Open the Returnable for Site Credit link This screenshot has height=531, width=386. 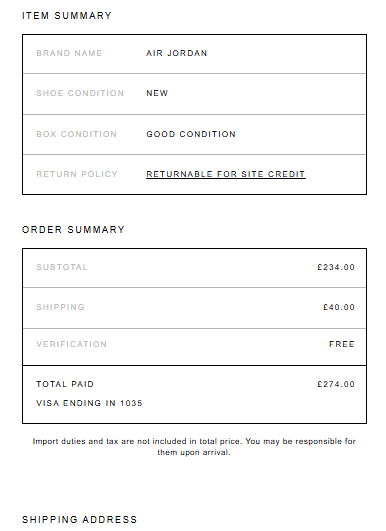(226, 174)
